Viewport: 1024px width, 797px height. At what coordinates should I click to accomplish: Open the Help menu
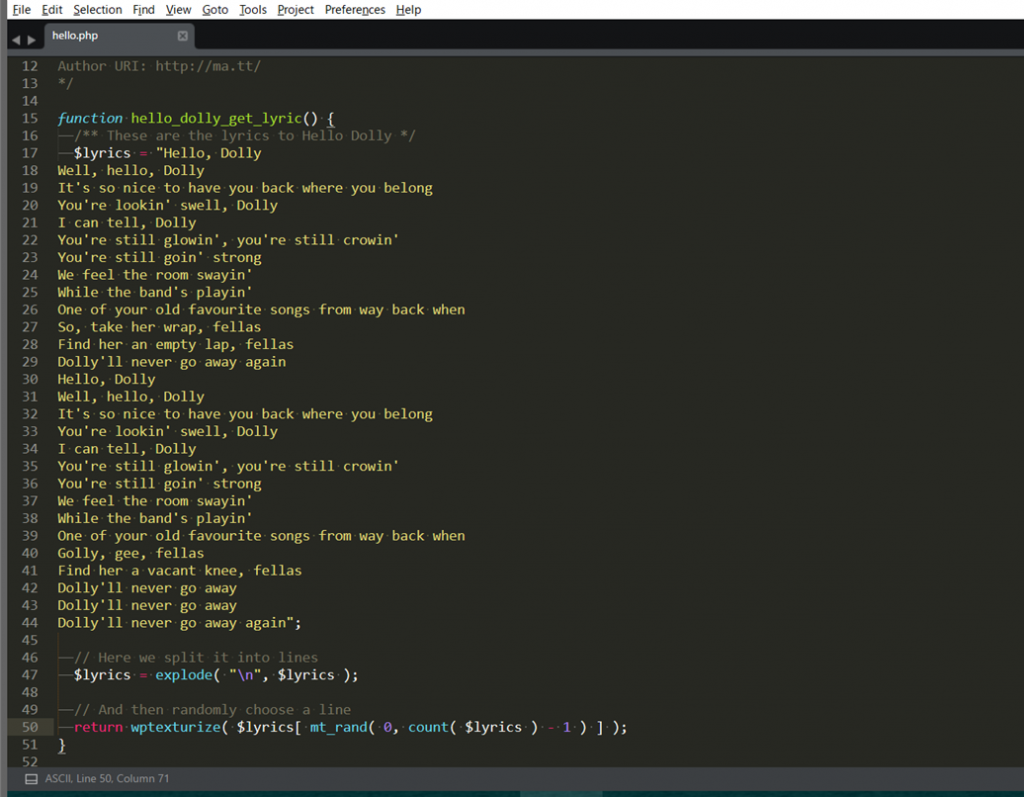[408, 10]
